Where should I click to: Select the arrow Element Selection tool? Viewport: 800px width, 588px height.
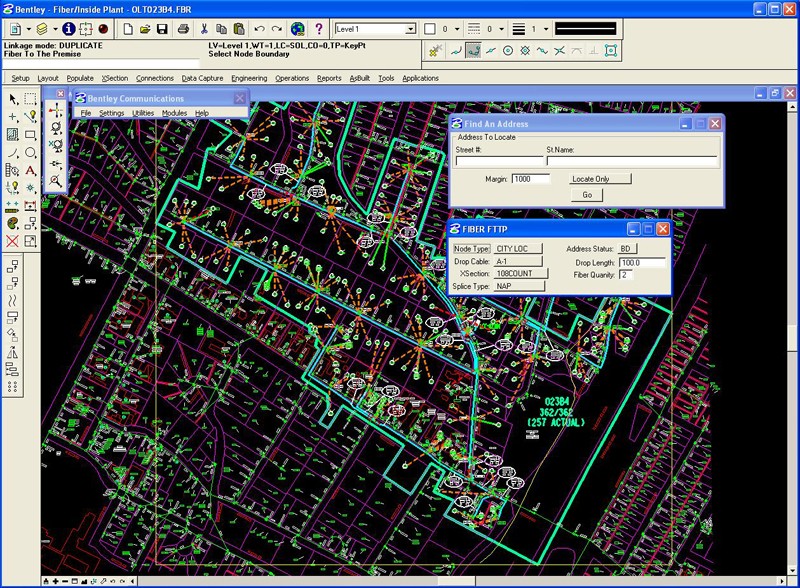[x=12, y=99]
